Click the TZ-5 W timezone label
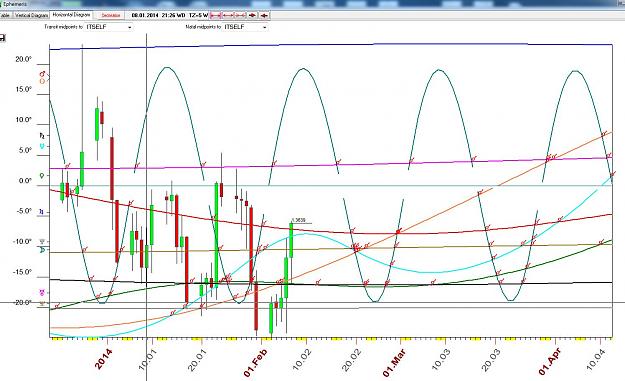This screenshot has width=625, height=381. [198, 15]
